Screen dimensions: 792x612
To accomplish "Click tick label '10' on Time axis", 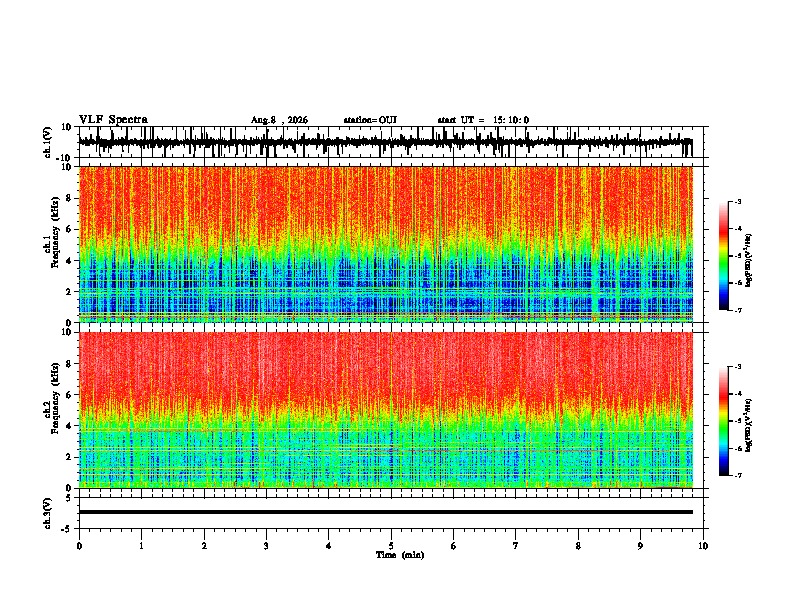I will (703, 546).
